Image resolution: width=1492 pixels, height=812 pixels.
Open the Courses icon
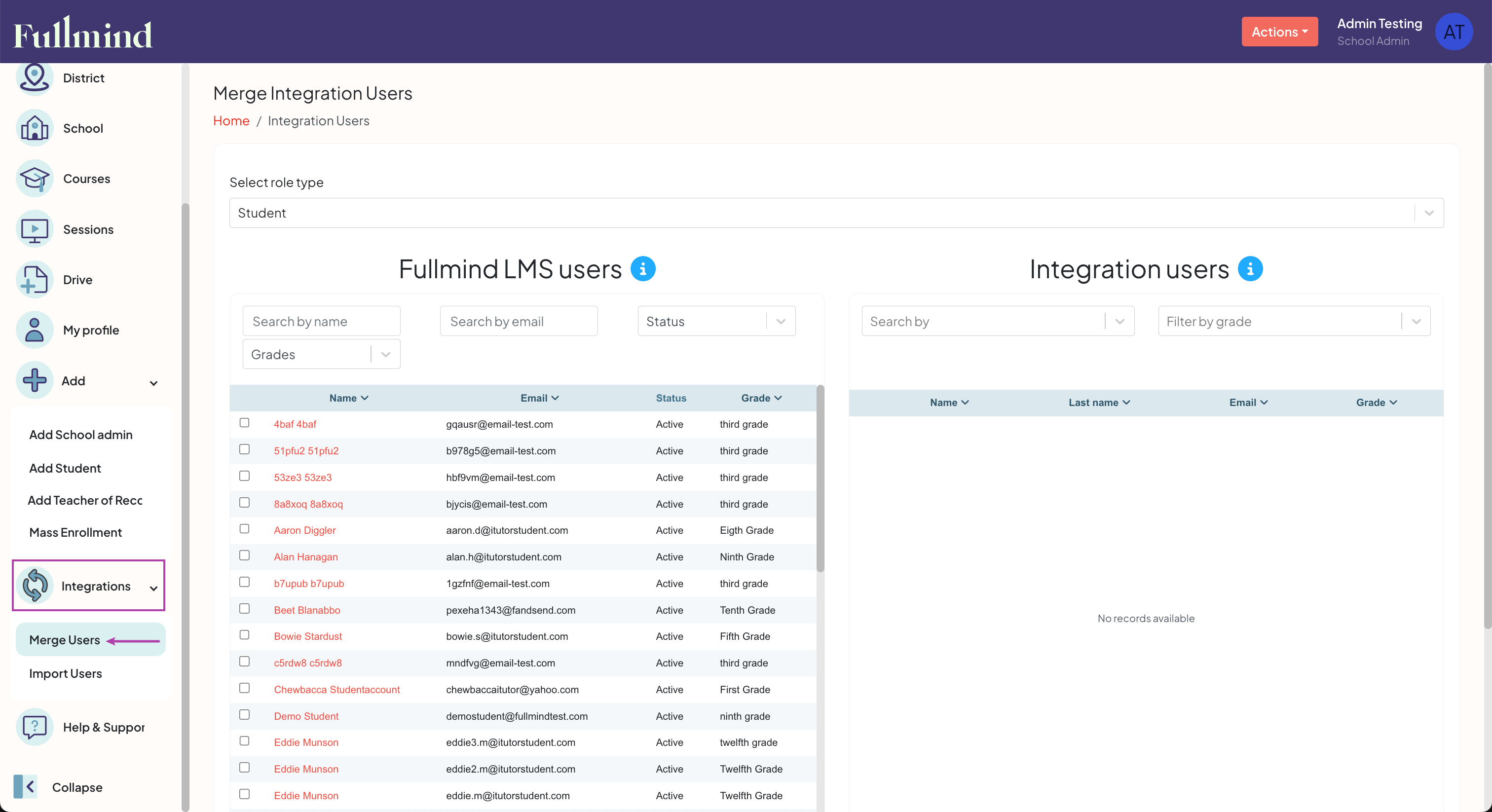[34, 179]
